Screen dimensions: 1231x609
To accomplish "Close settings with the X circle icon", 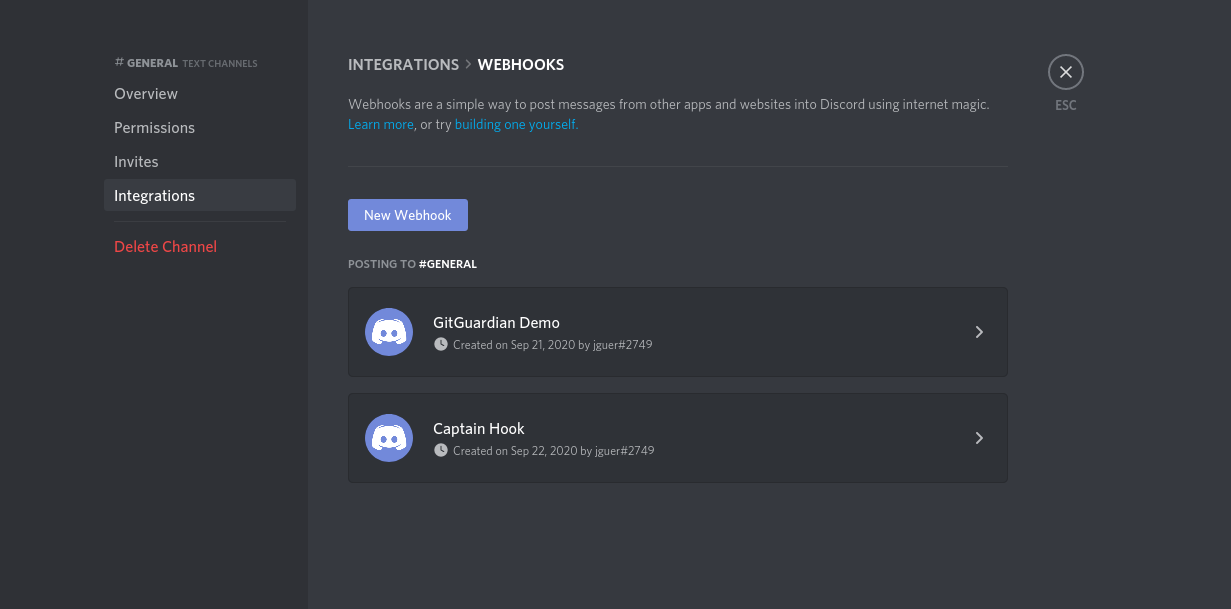I will tap(1066, 72).
